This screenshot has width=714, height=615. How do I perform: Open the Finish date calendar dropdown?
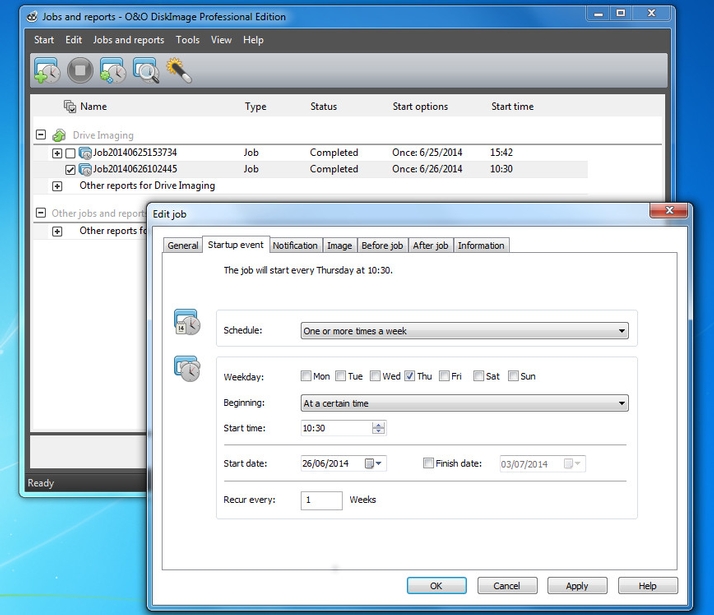(x=573, y=464)
